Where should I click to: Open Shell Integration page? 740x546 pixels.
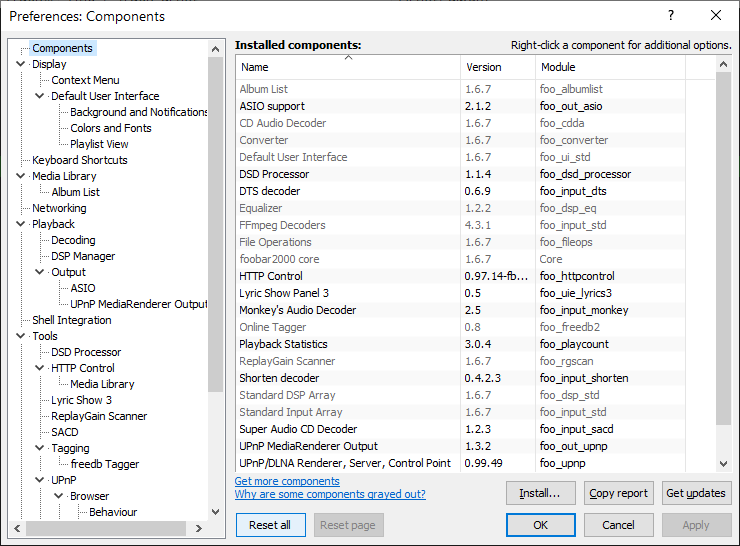pos(72,320)
